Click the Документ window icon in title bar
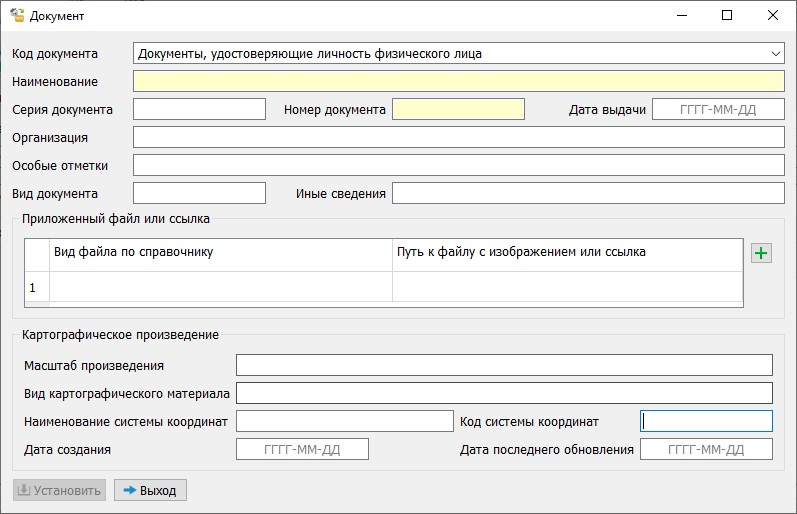Image resolution: width=797 pixels, height=514 pixels. point(16,16)
